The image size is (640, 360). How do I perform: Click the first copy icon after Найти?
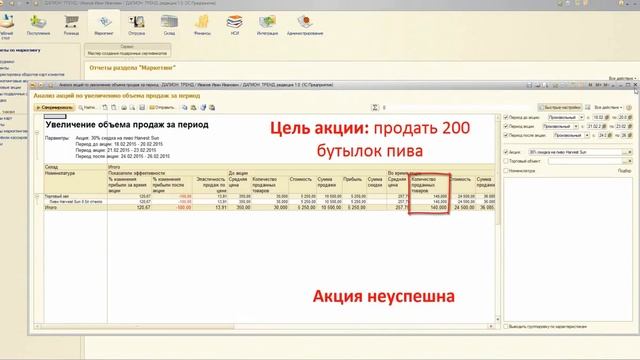(x=105, y=107)
